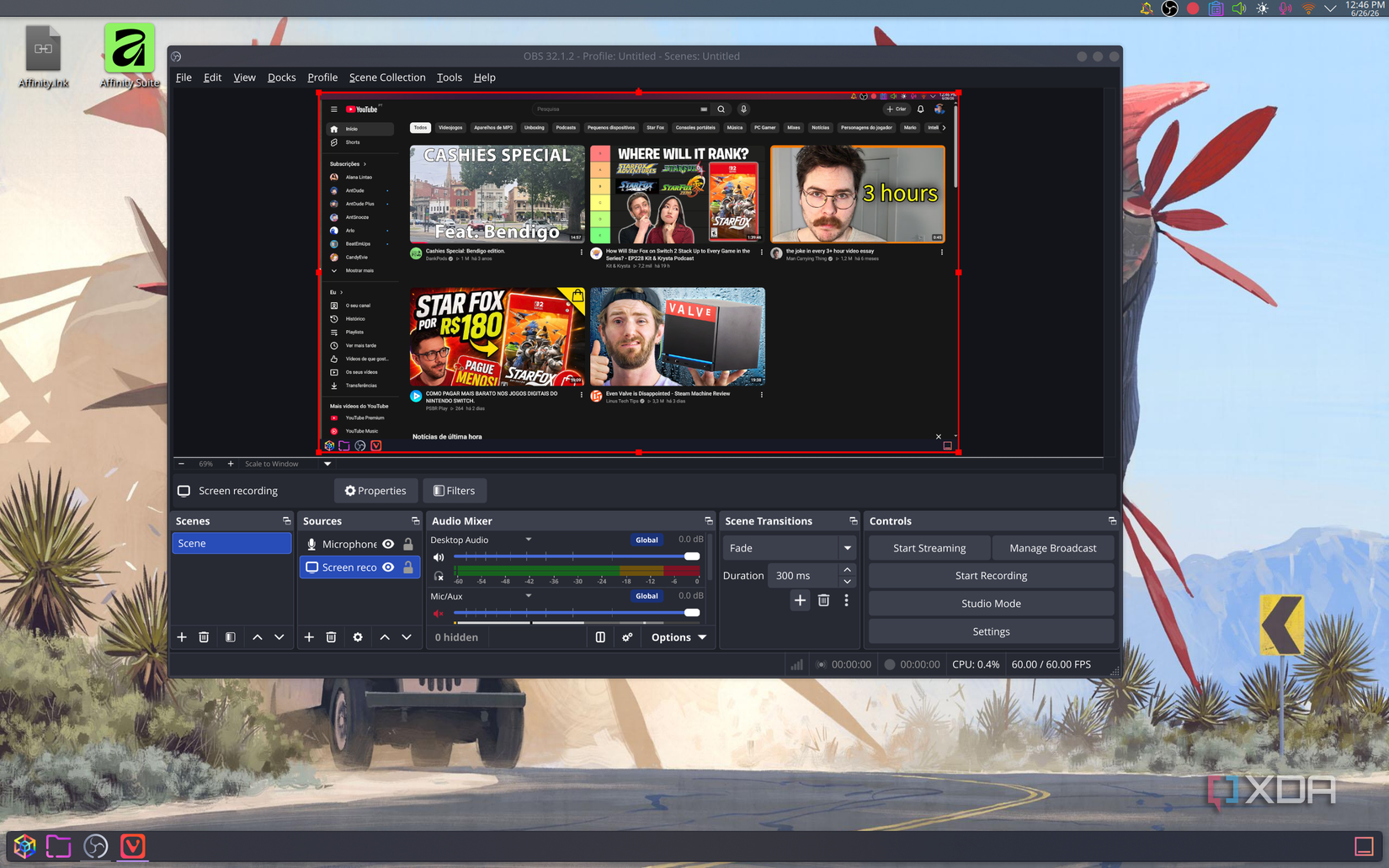Float the Scene Transitions dock
The width and height of the screenshot is (1389, 868).
click(854, 521)
